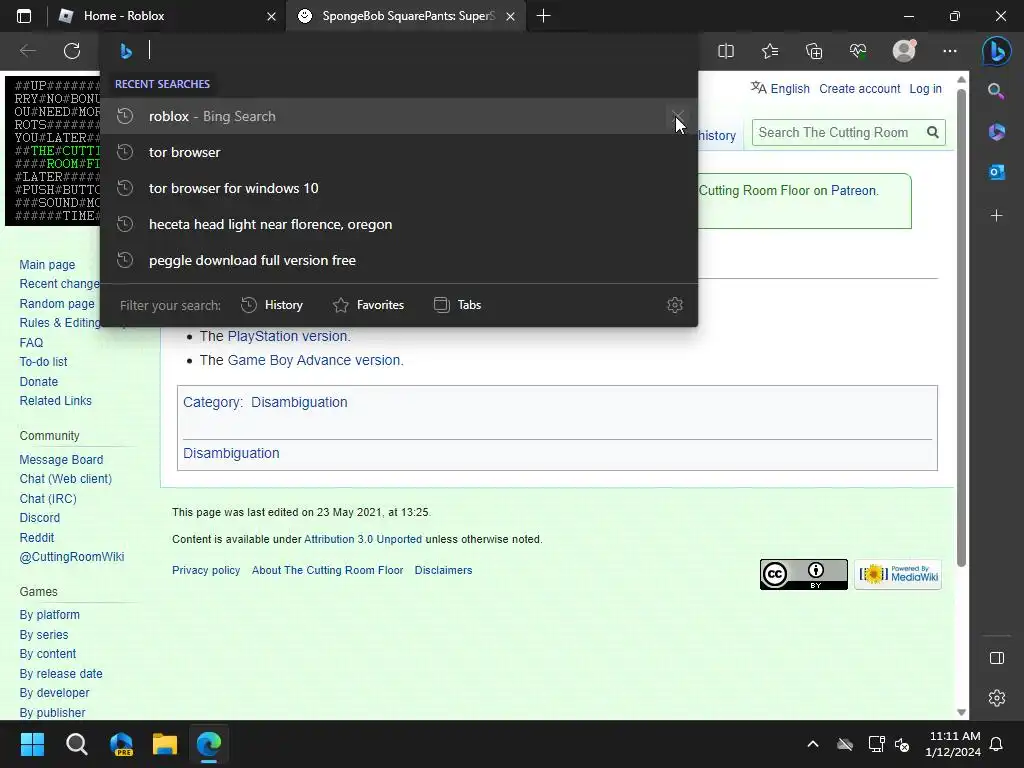Viewport: 1024px width, 768px height.
Task: Click the Creative Commons BY badge
Action: pyautogui.click(x=803, y=575)
